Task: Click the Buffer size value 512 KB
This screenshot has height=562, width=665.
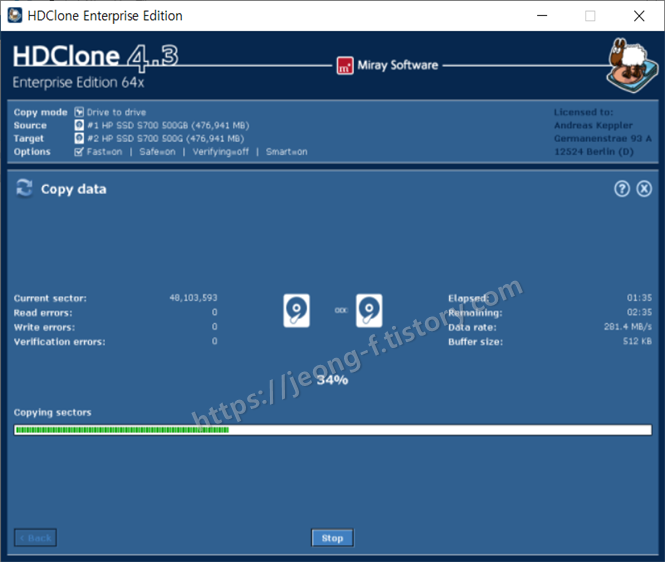Action: (x=637, y=341)
